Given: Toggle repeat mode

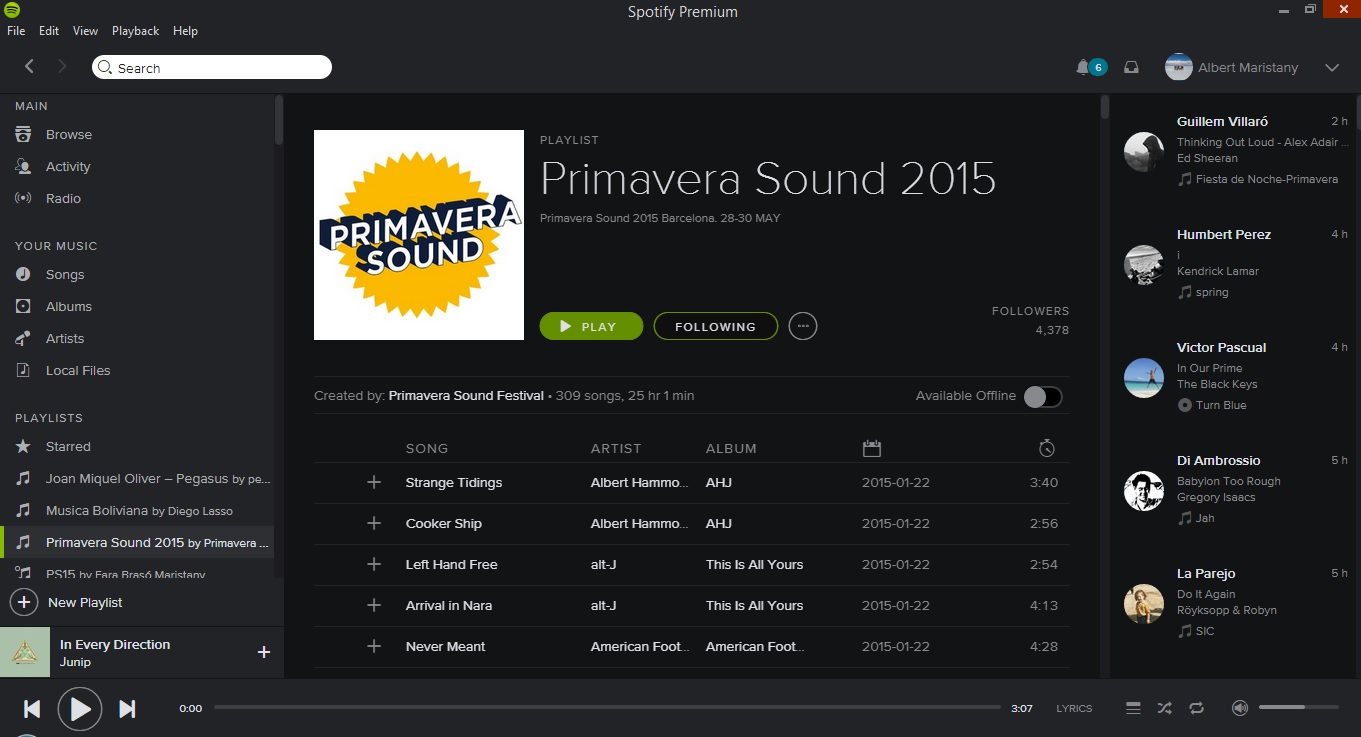Looking at the screenshot, I should click(x=1196, y=708).
